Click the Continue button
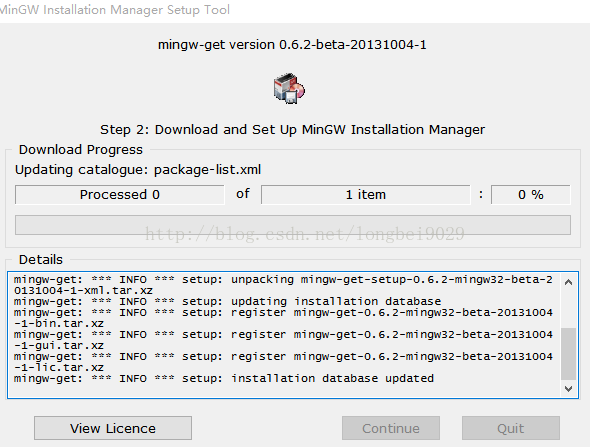 [391, 428]
